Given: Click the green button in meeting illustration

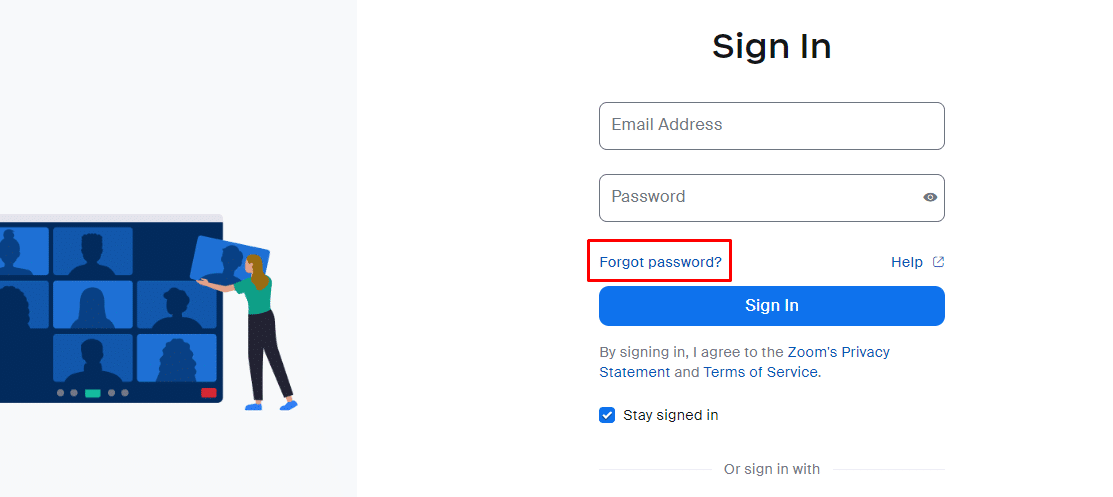Looking at the screenshot, I should point(93,393).
